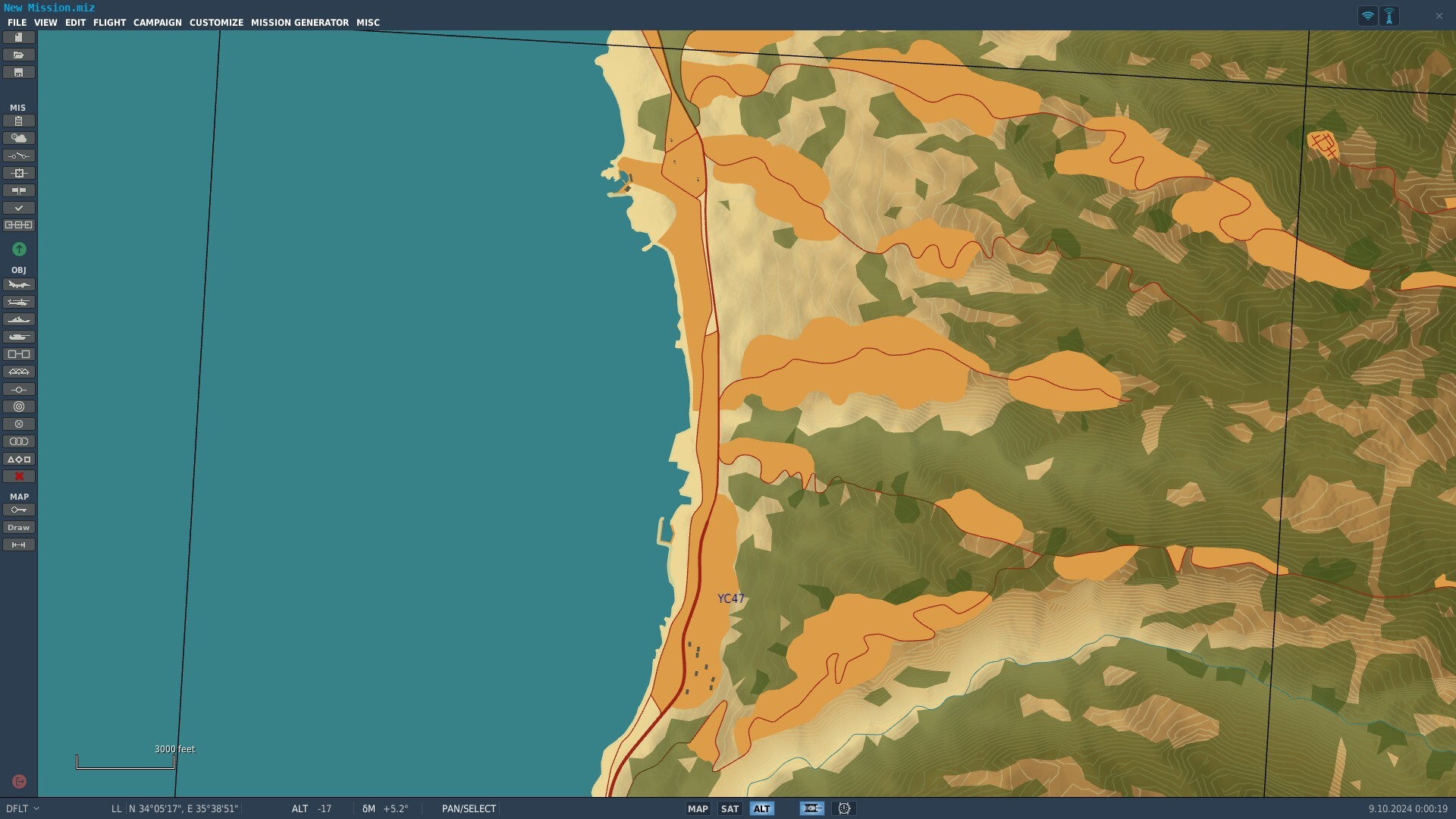Viewport: 1456px width, 819px height.
Task: Select the airplane group placement tool
Action: tap(19, 284)
